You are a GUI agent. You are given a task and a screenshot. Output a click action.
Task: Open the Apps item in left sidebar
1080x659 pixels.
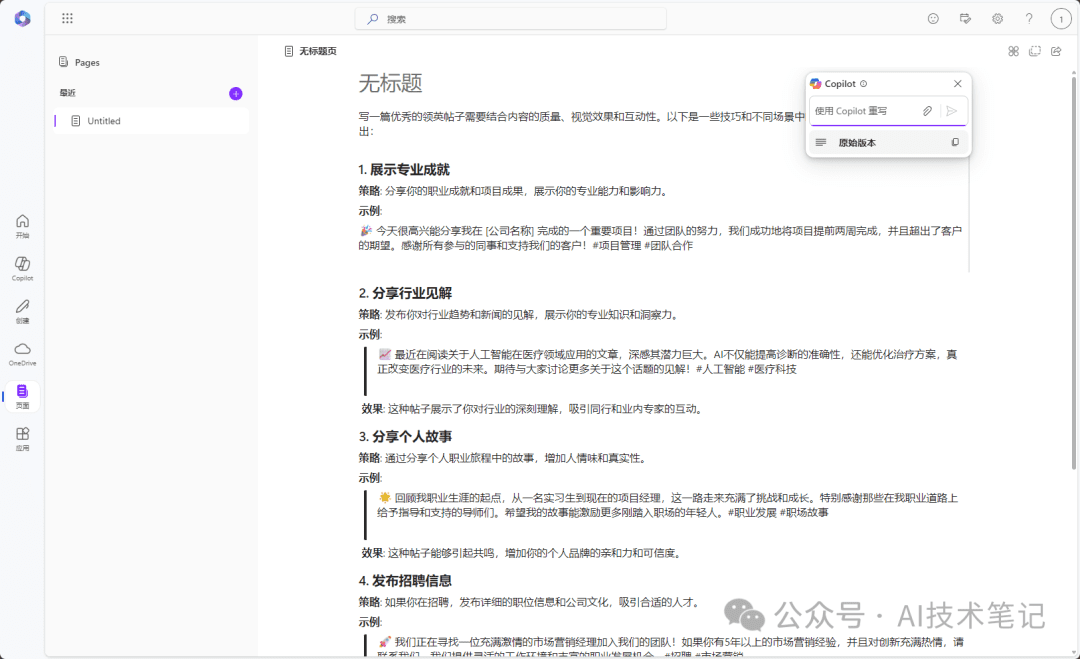(x=23, y=439)
